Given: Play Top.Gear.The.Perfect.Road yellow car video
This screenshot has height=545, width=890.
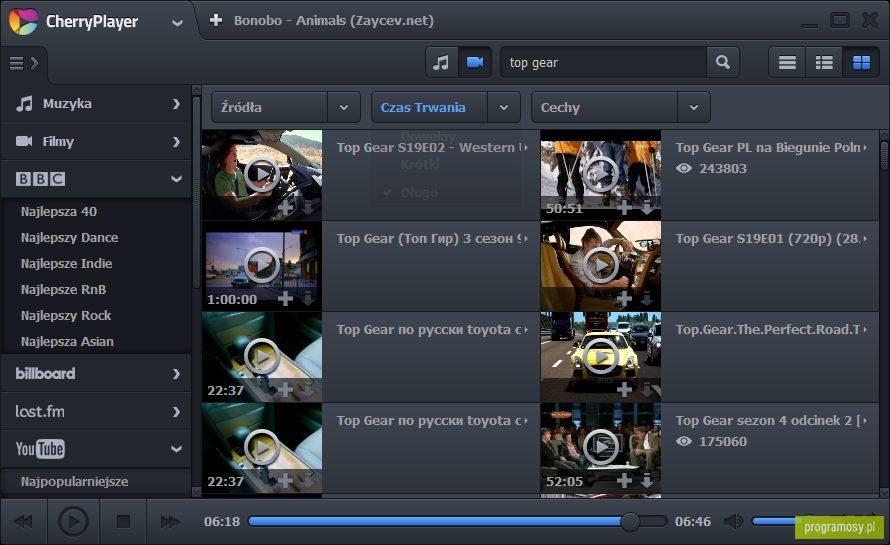Looking at the screenshot, I should pos(601,357).
